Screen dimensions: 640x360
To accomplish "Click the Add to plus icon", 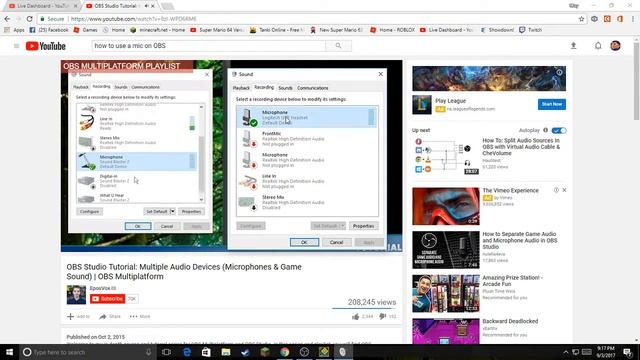I will pos(71,316).
